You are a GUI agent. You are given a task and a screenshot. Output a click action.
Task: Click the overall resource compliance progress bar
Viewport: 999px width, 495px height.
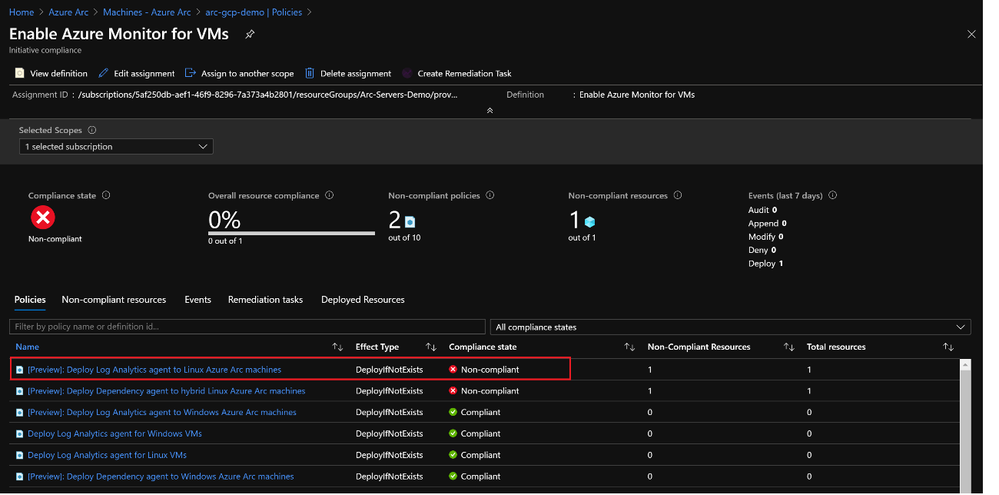click(291, 233)
